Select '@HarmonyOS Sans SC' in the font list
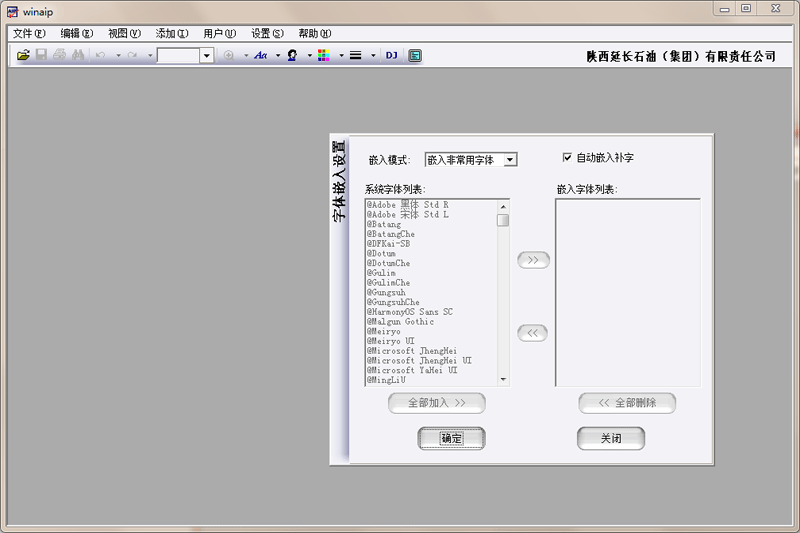This screenshot has height=533, width=800. pos(410,312)
